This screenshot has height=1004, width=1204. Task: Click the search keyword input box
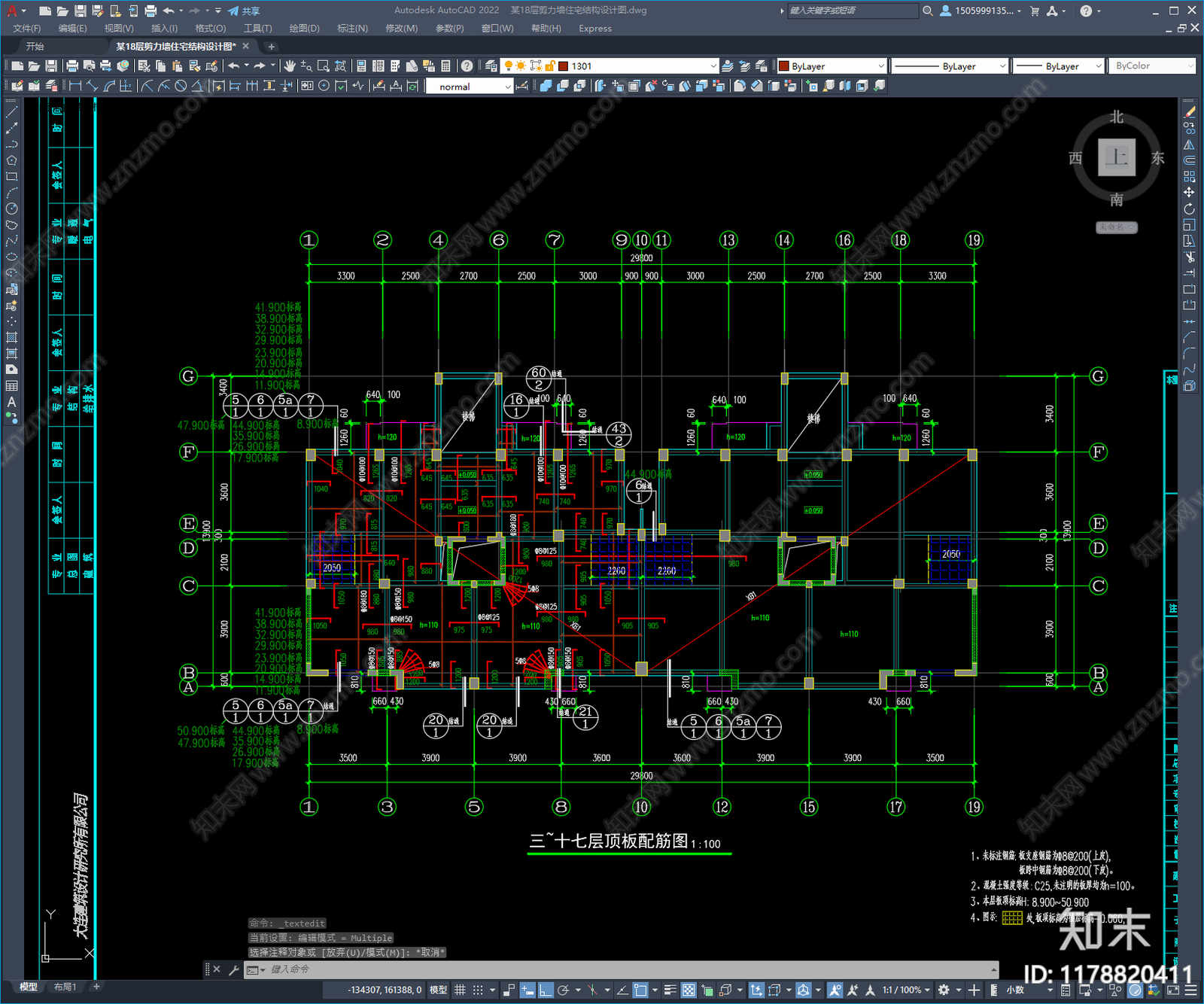click(852, 11)
